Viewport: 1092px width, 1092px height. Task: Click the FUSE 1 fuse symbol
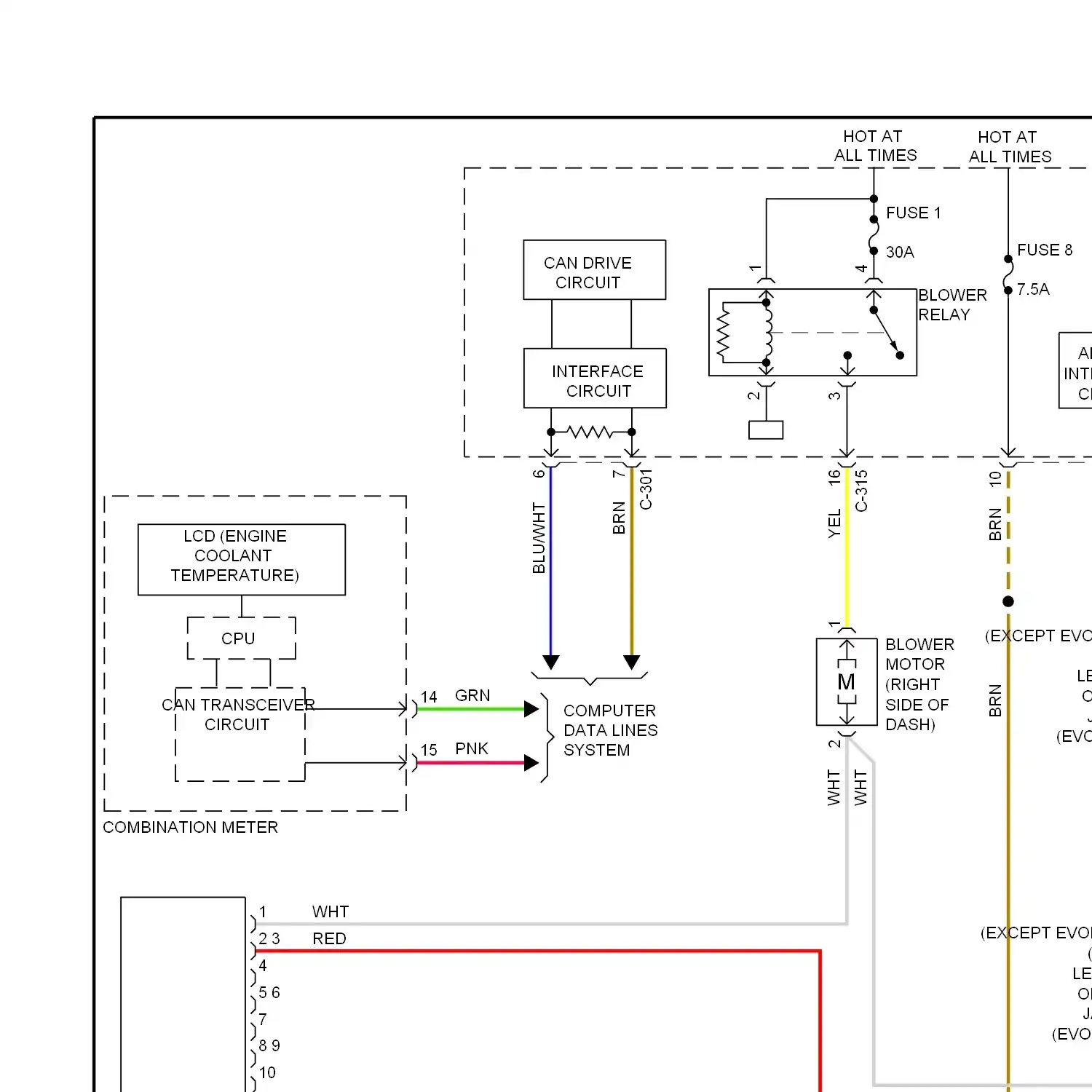[x=874, y=234]
